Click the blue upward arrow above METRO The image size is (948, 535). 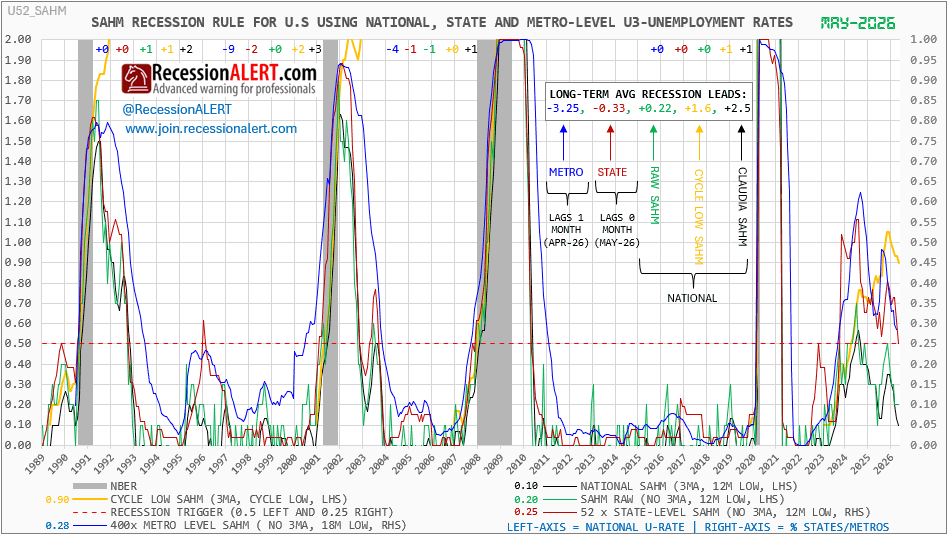(x=563, y=142)
